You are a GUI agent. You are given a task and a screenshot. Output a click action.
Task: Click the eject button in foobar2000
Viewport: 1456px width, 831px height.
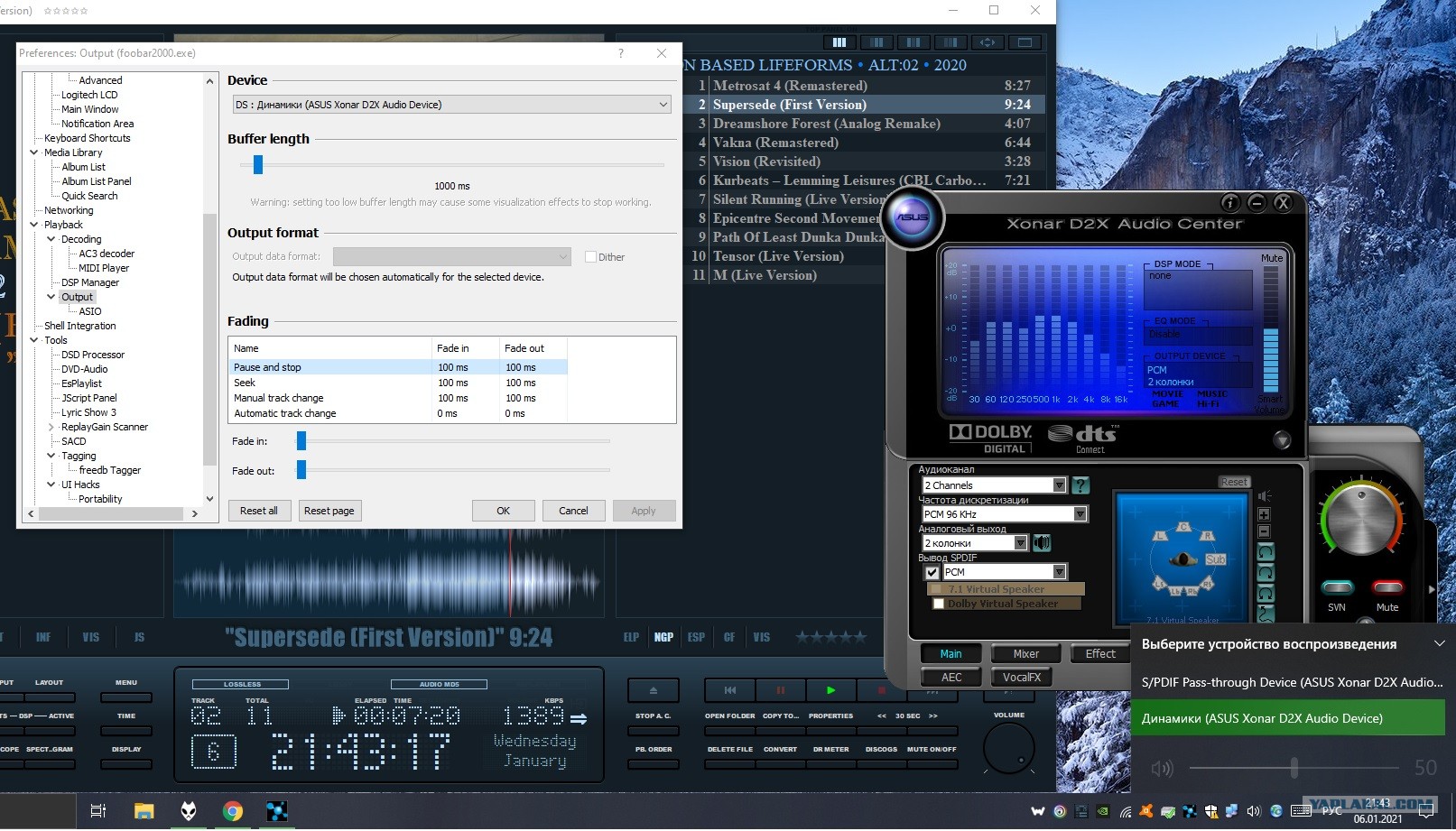(x=654, y=690)
